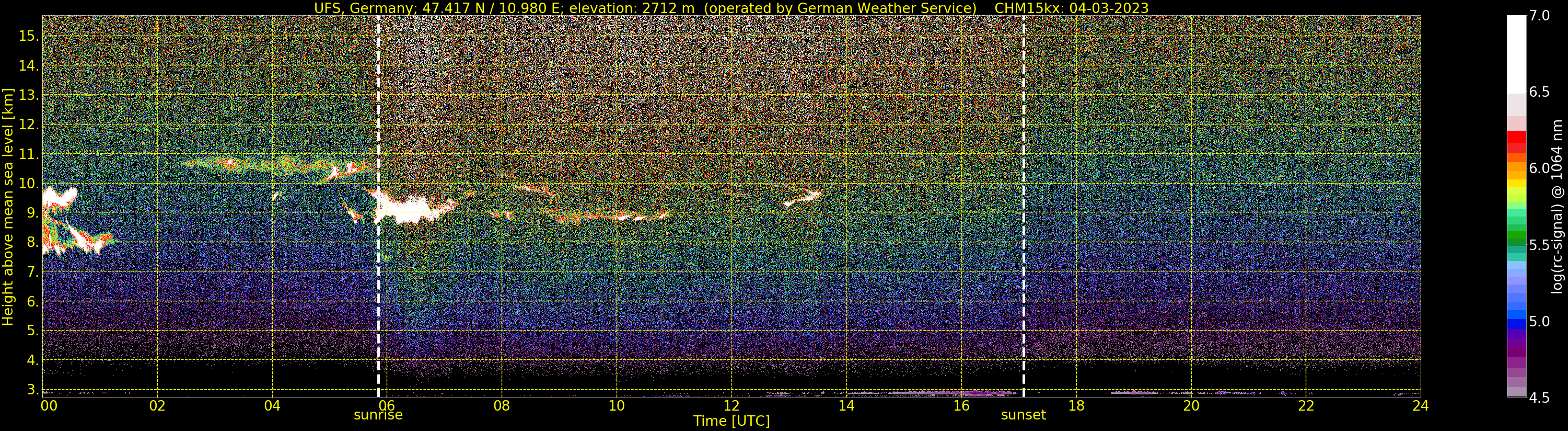Click the time axis tick "02"
This screenshot has height=431, width=1568.
click(157, 405)
